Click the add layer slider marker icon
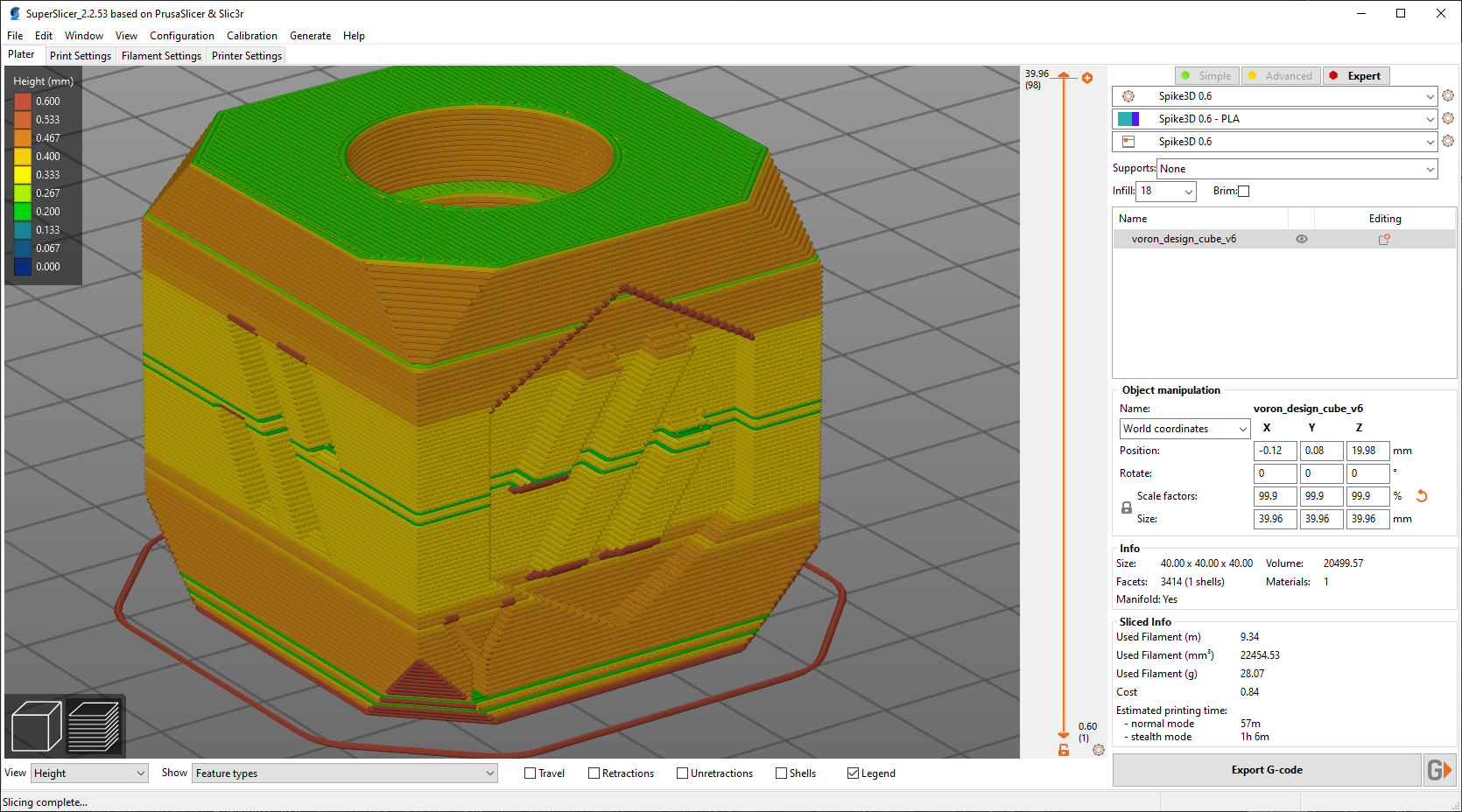This screenshot has width=1462, height=812. (x=1087, y=78)
